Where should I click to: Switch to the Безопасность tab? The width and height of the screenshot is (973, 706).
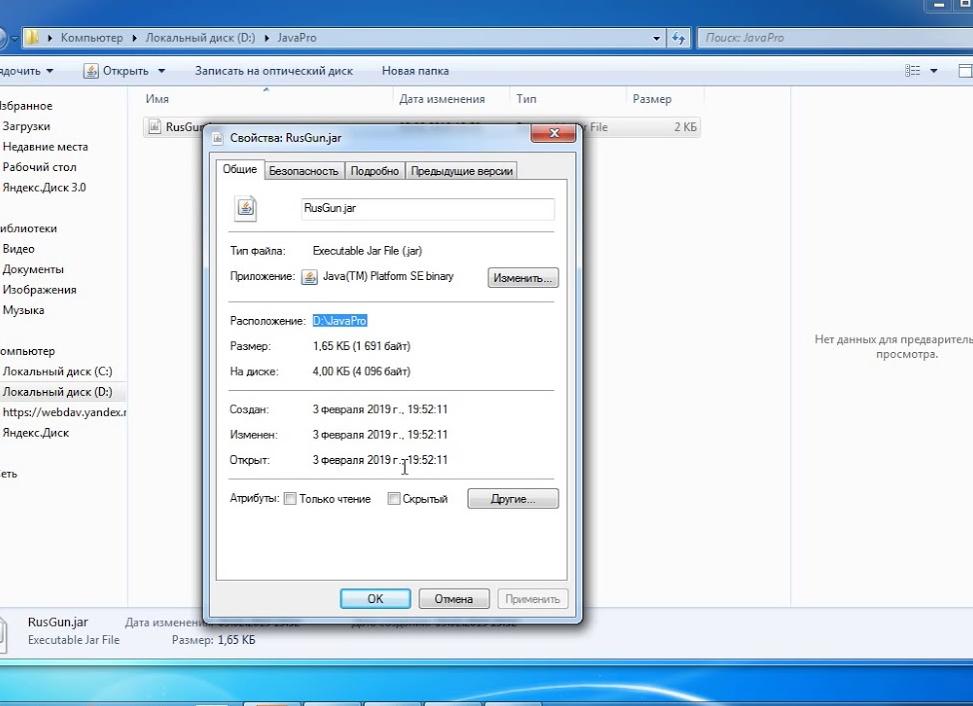pyautogui.click(x=303, y=171)
